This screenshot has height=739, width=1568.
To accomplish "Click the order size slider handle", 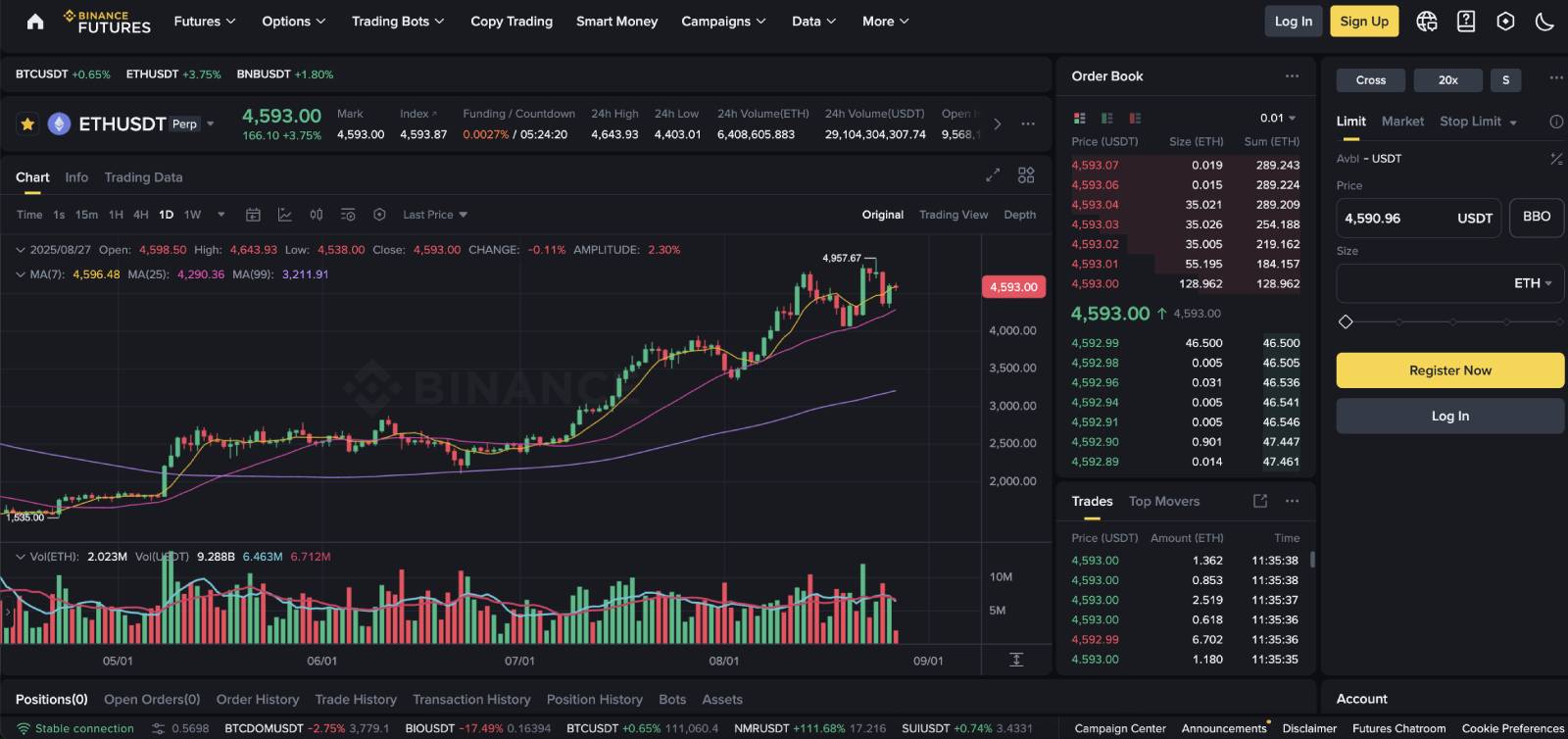I will pyautogui.click(x=1346, y=321).
